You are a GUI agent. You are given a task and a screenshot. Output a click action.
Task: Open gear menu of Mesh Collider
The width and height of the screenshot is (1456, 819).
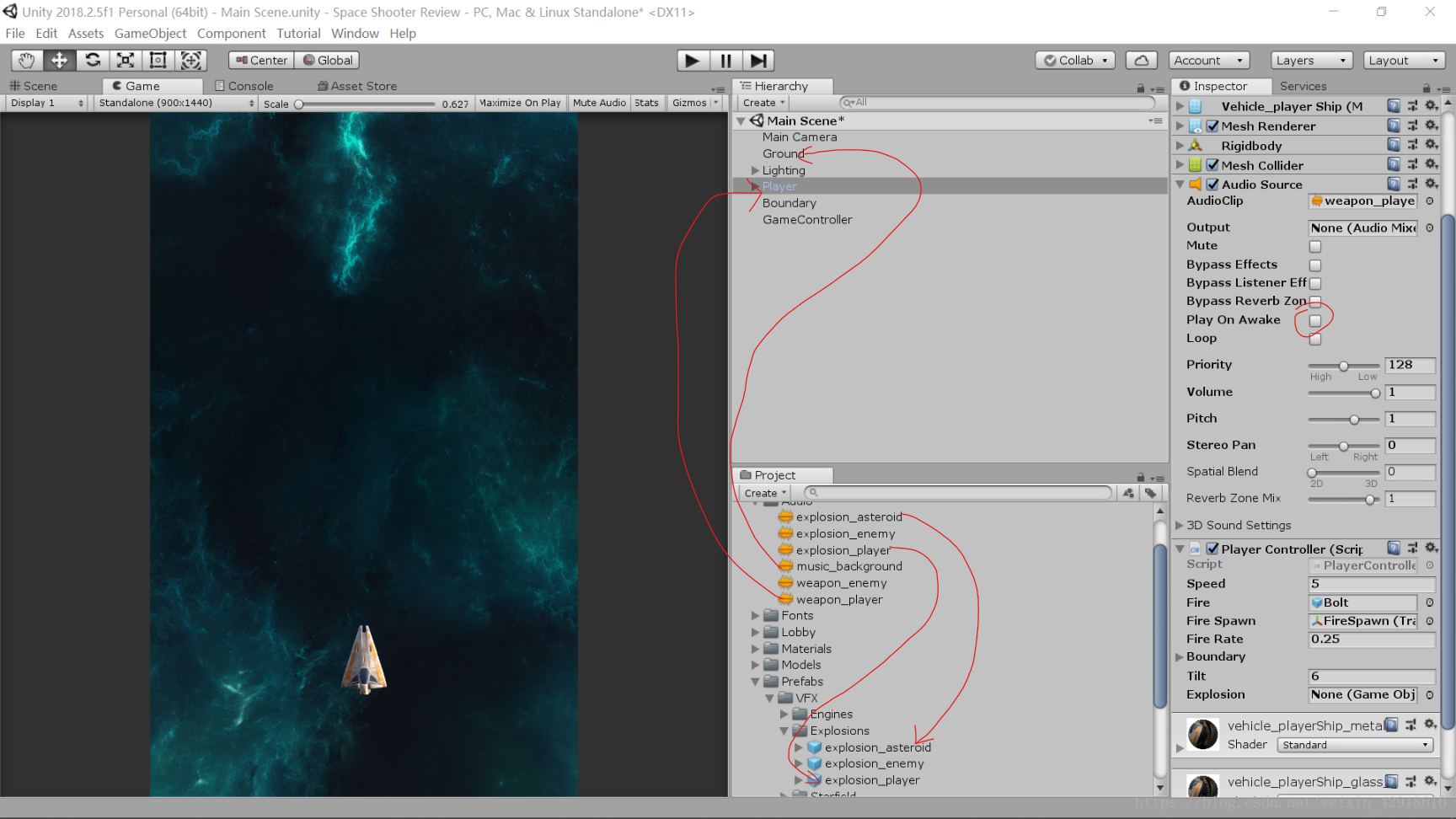(1431, 164)
